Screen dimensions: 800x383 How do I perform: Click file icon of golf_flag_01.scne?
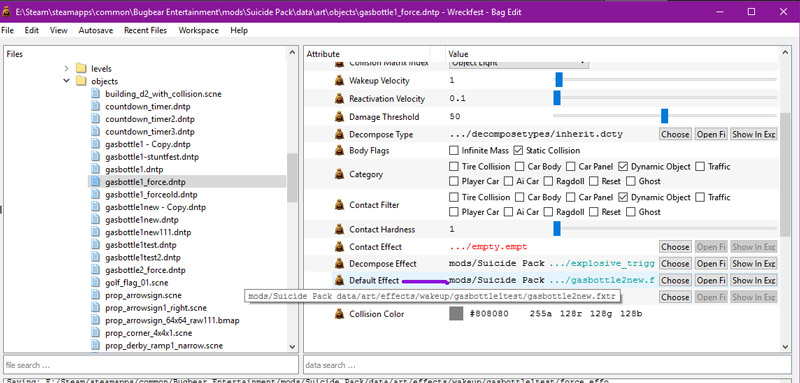tap(95, 282)
